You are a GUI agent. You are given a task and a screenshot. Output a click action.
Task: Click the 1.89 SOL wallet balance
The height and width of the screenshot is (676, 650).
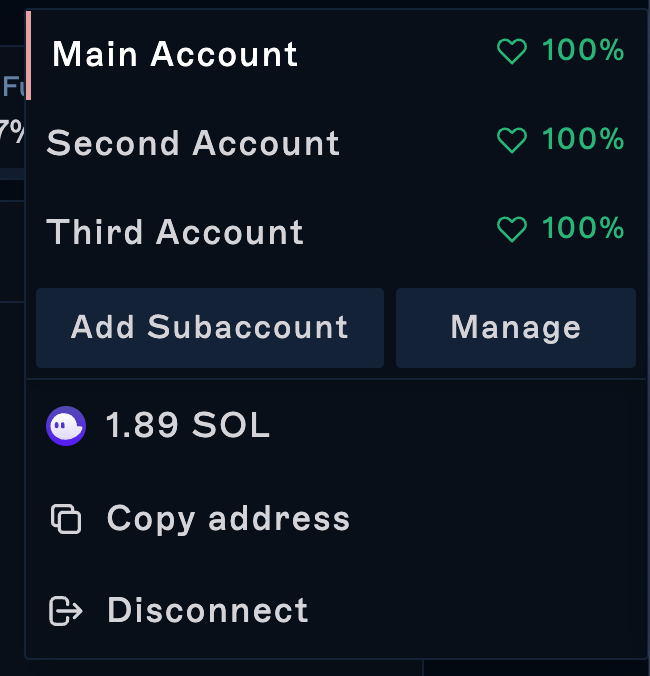(x=188, y=426)
